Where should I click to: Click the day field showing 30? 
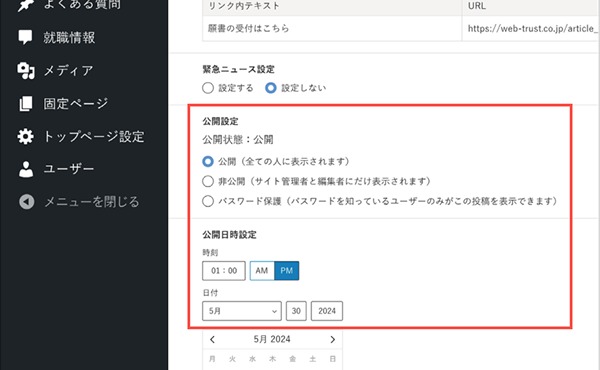[296, 311]
